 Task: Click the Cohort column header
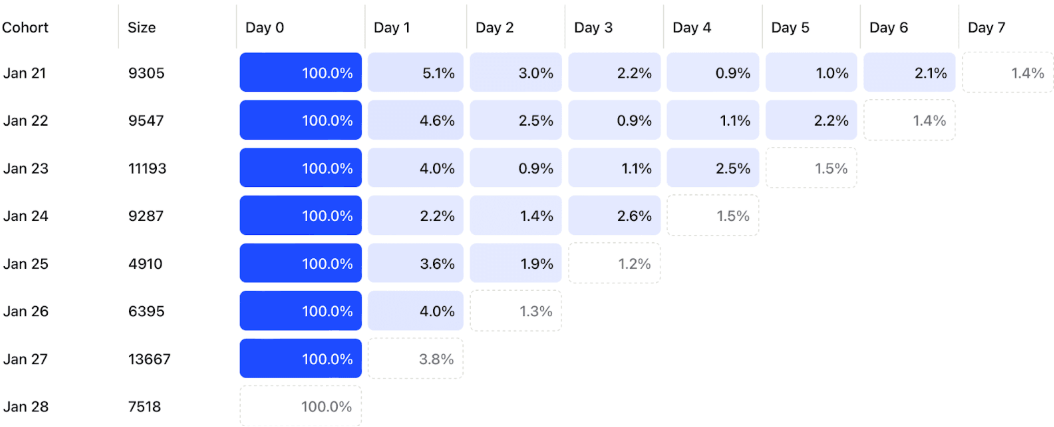pos(24,28)
